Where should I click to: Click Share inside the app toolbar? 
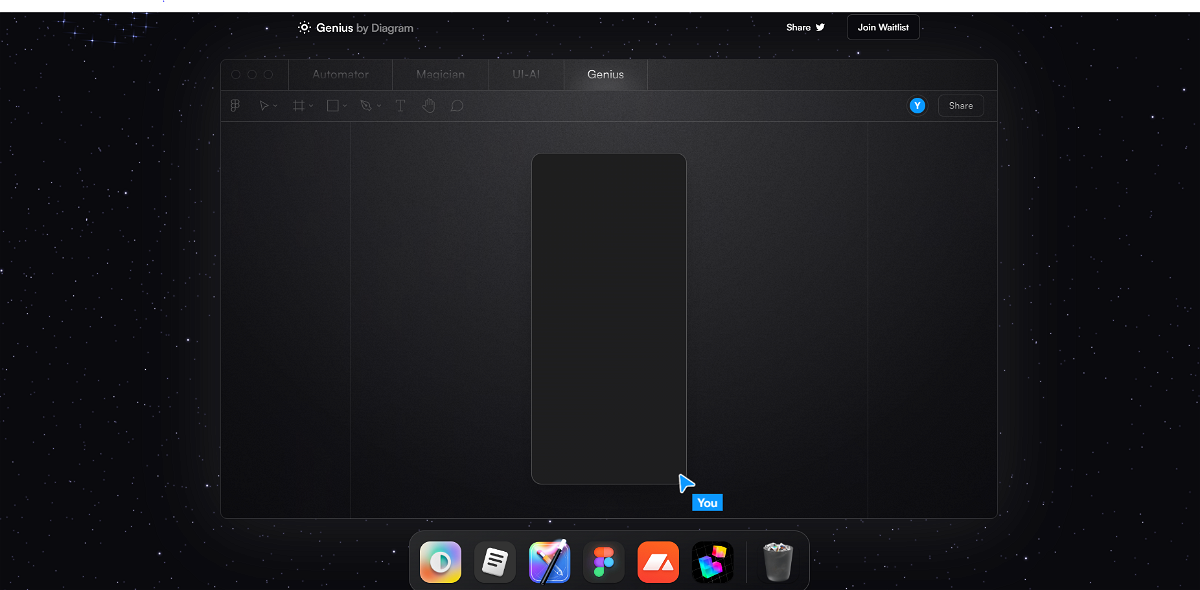(961, 106)
